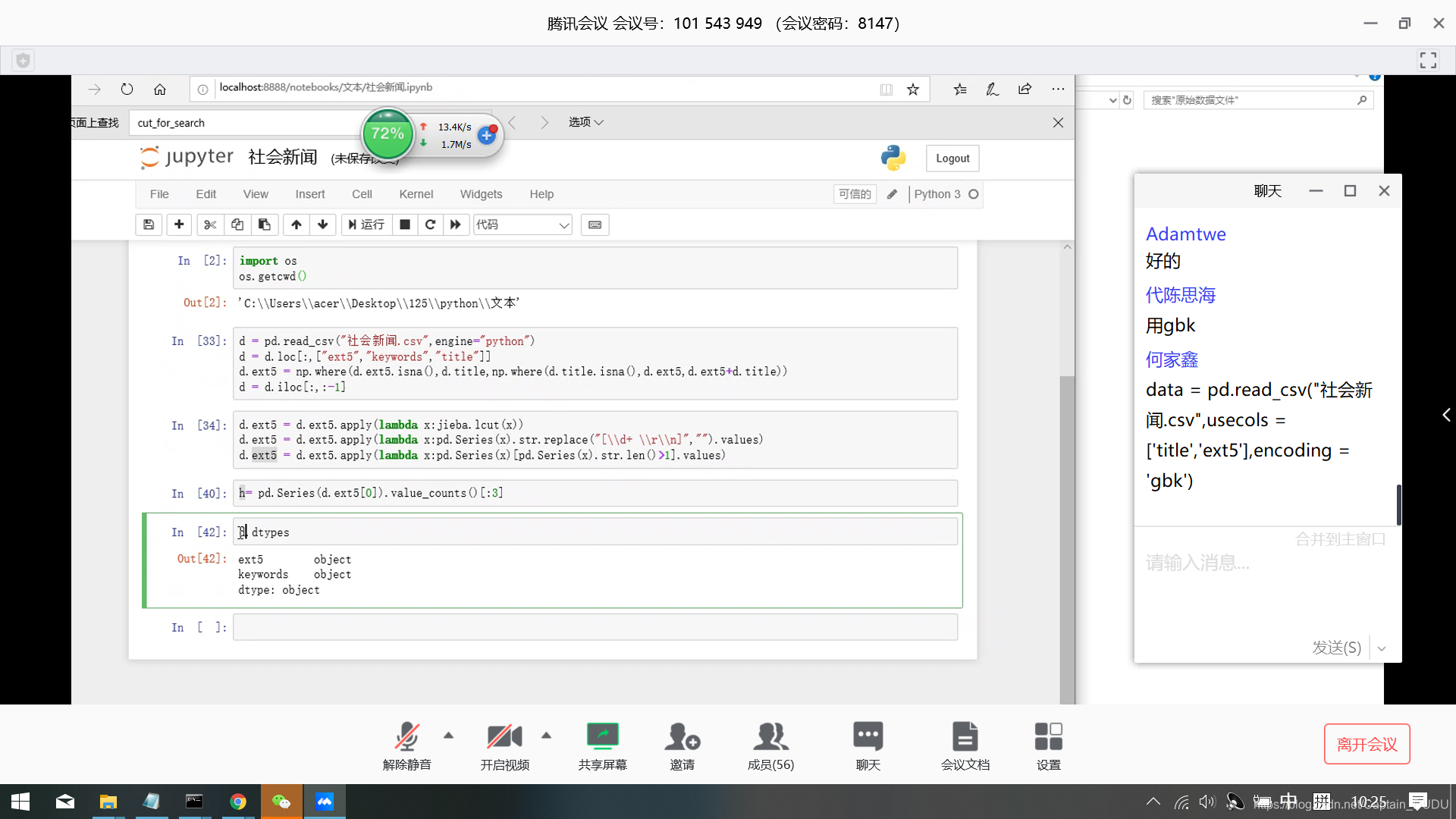Open the favorites hub icon
This screenshot has height=819, width=1456.
(x=960, y=89)
